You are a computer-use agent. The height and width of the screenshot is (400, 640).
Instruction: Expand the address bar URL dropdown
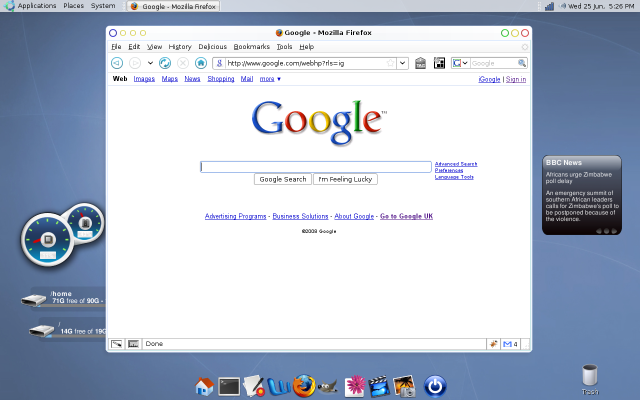(x=402, y=63)
